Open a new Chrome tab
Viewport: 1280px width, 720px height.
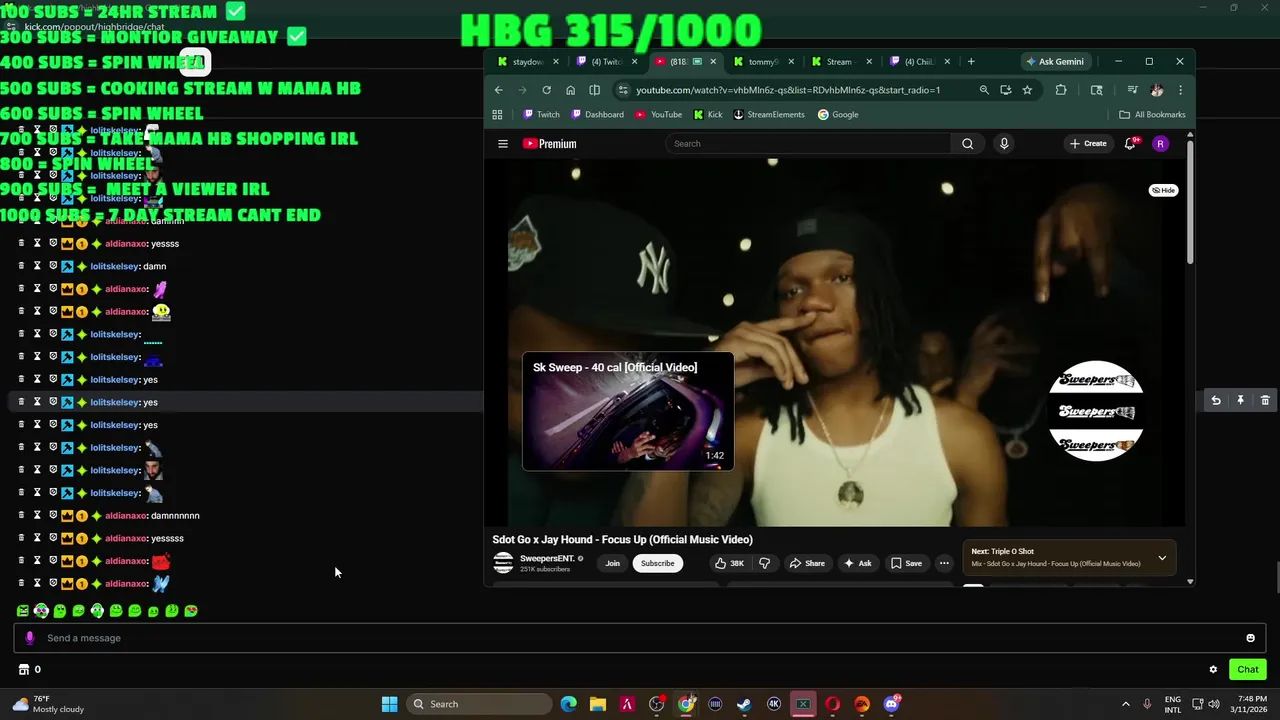pyautogui.click(x=970, y=62)
